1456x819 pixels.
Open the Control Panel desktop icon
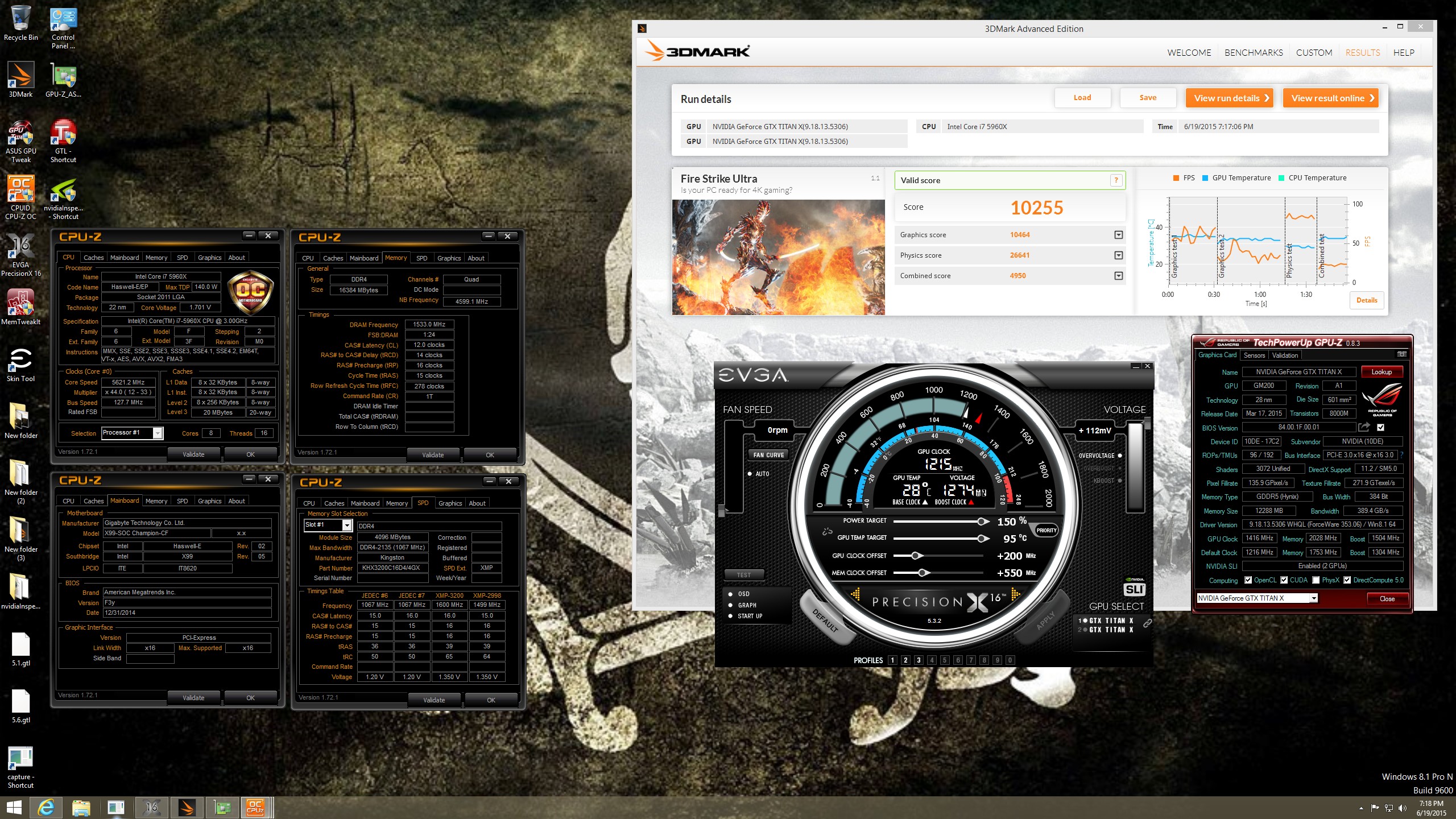(63, 27)
